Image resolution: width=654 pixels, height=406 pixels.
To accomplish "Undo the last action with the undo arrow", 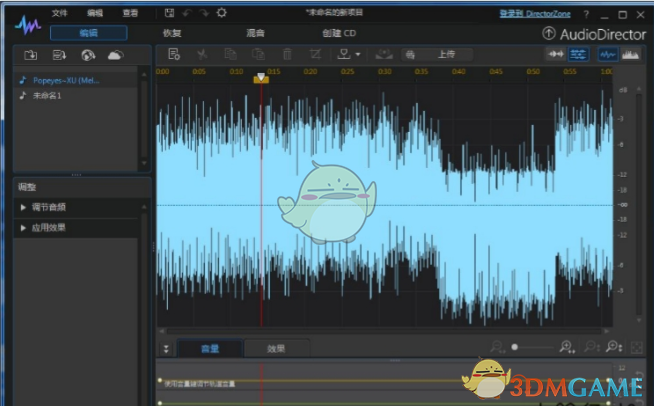I will click(186, 13).
